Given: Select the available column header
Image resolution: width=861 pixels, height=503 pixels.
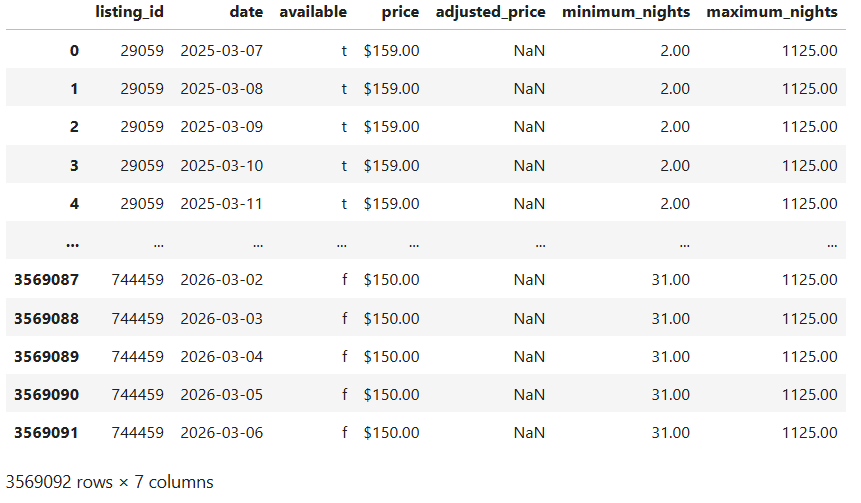Looking at the screenshot, I should click(x=313, y=12).
